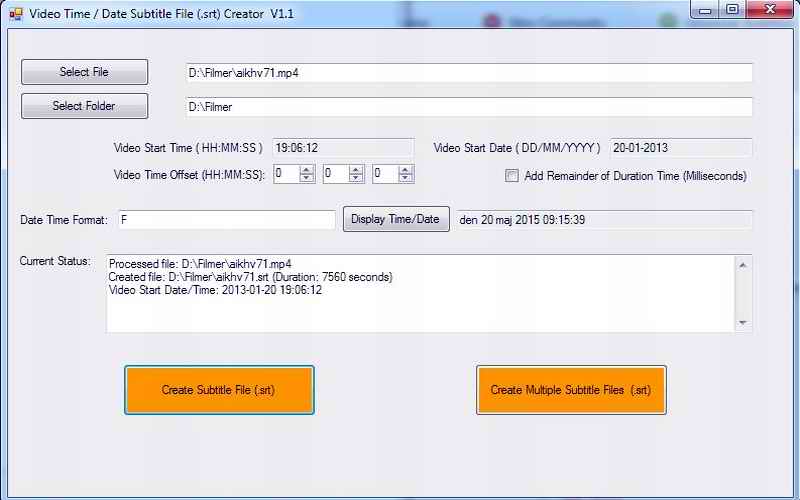Click the orange Create Subtitle File (.srt) button
This screenshot has height=500, width=800.
219,390
